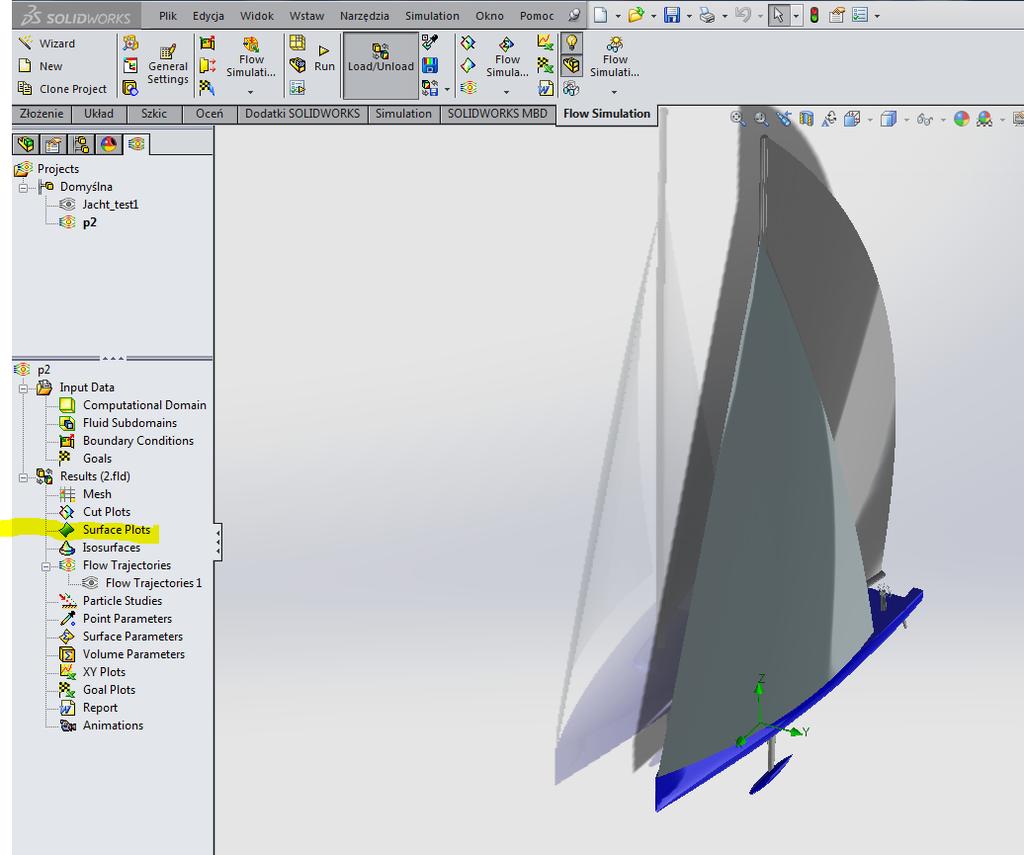The width and height of the screenshot is (1024, 855).
Task: Switch to the SOLIDWORKS MBD tab
Action: 498,114
